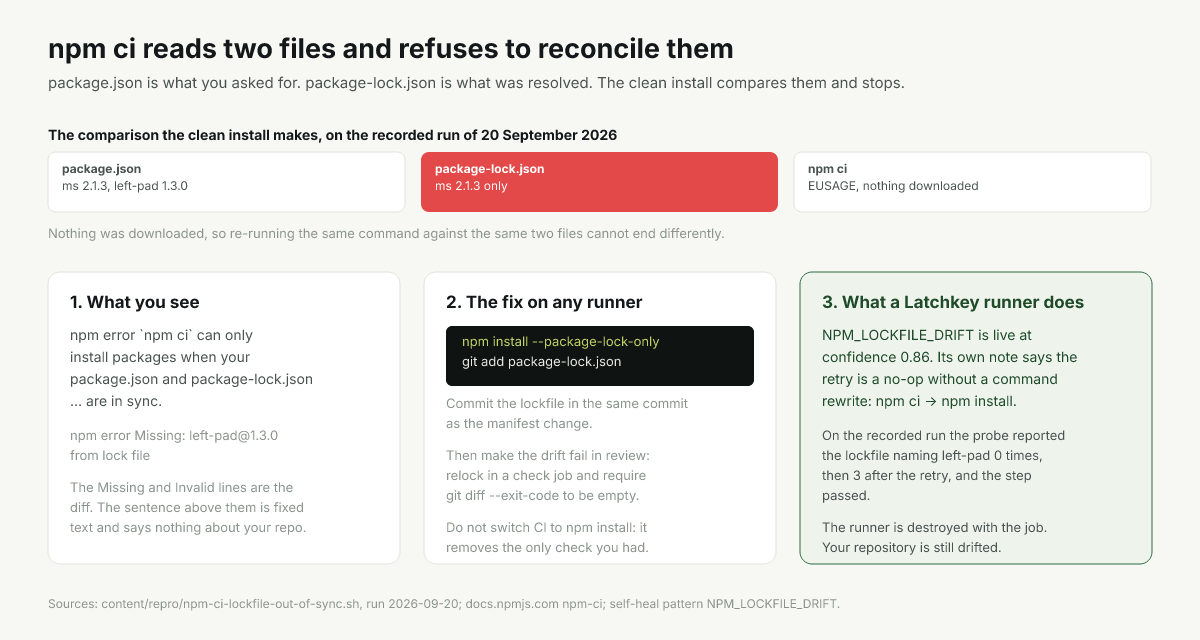Select the package.json card
This screenshot has height=640, width=1200.
click(226, 182)
